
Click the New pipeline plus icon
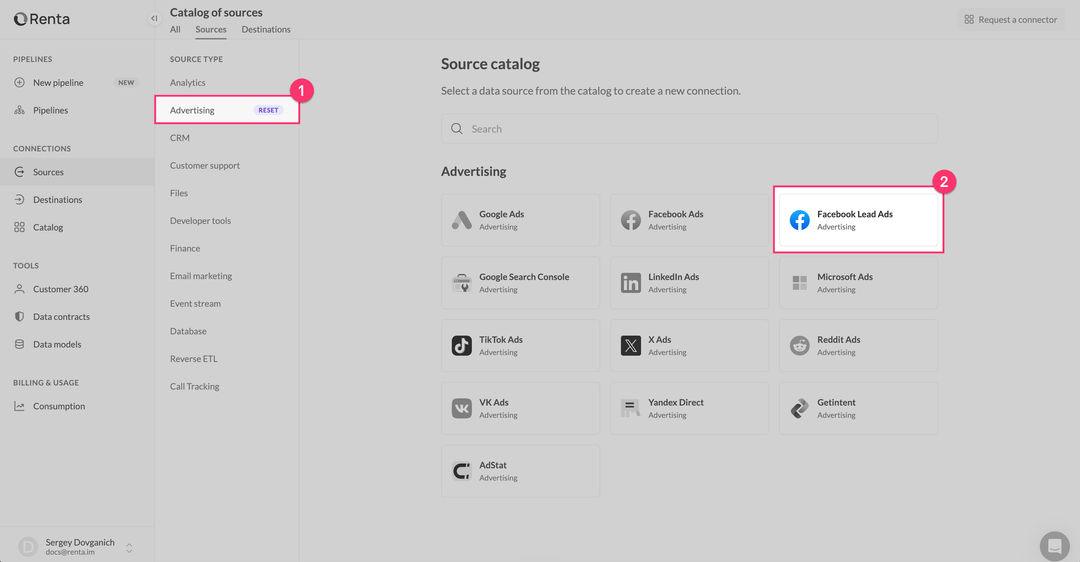click(x=19, y=83)
